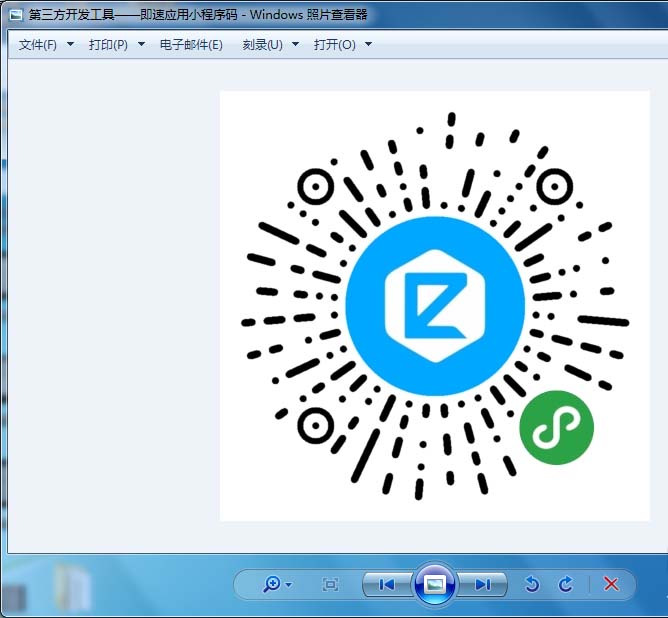Image resolution: width=668 pixels, height=618 pixels.
Task: Click the actual size fit button
Action: pos(330,584)
